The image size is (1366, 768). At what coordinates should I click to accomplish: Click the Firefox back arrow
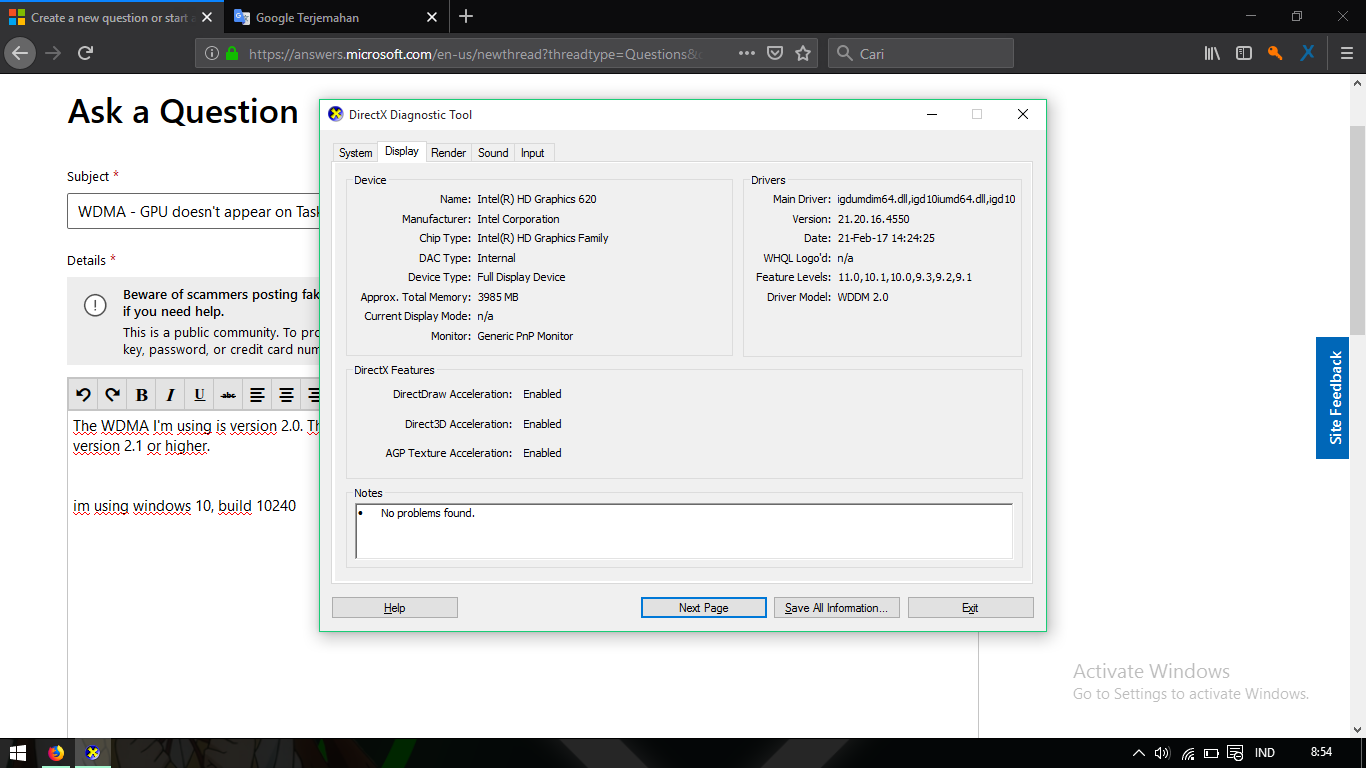click(20, 53)
